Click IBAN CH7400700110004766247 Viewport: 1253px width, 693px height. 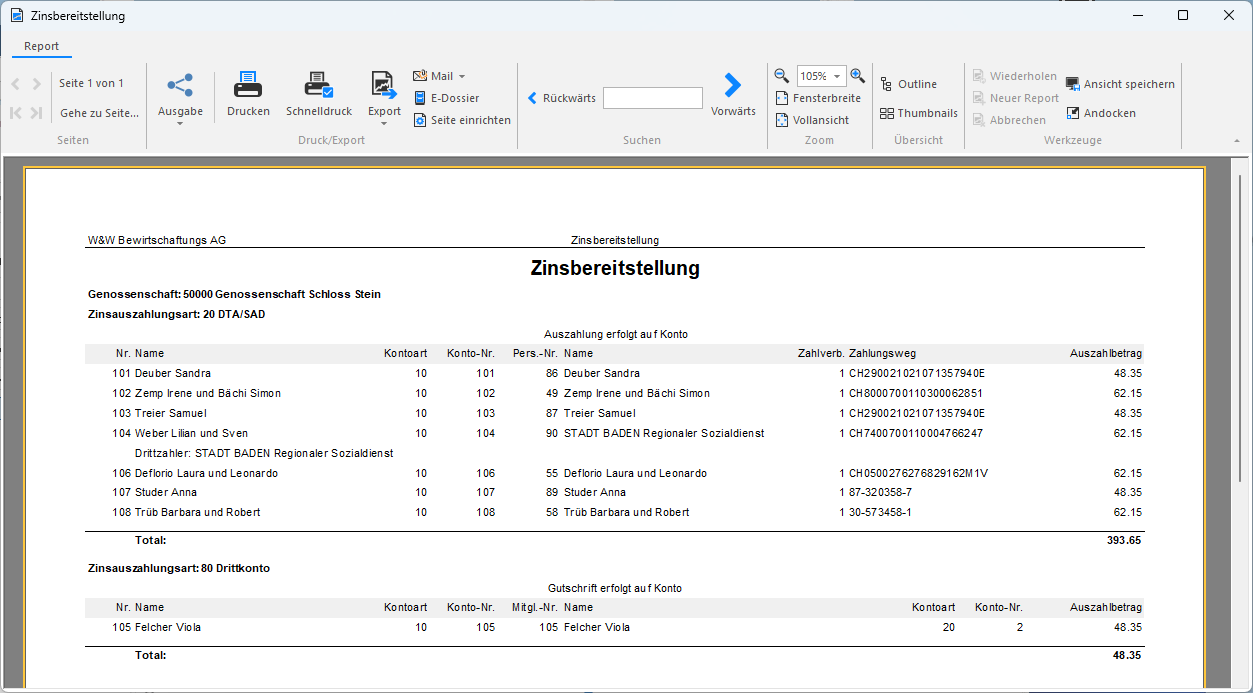(916, 433)
